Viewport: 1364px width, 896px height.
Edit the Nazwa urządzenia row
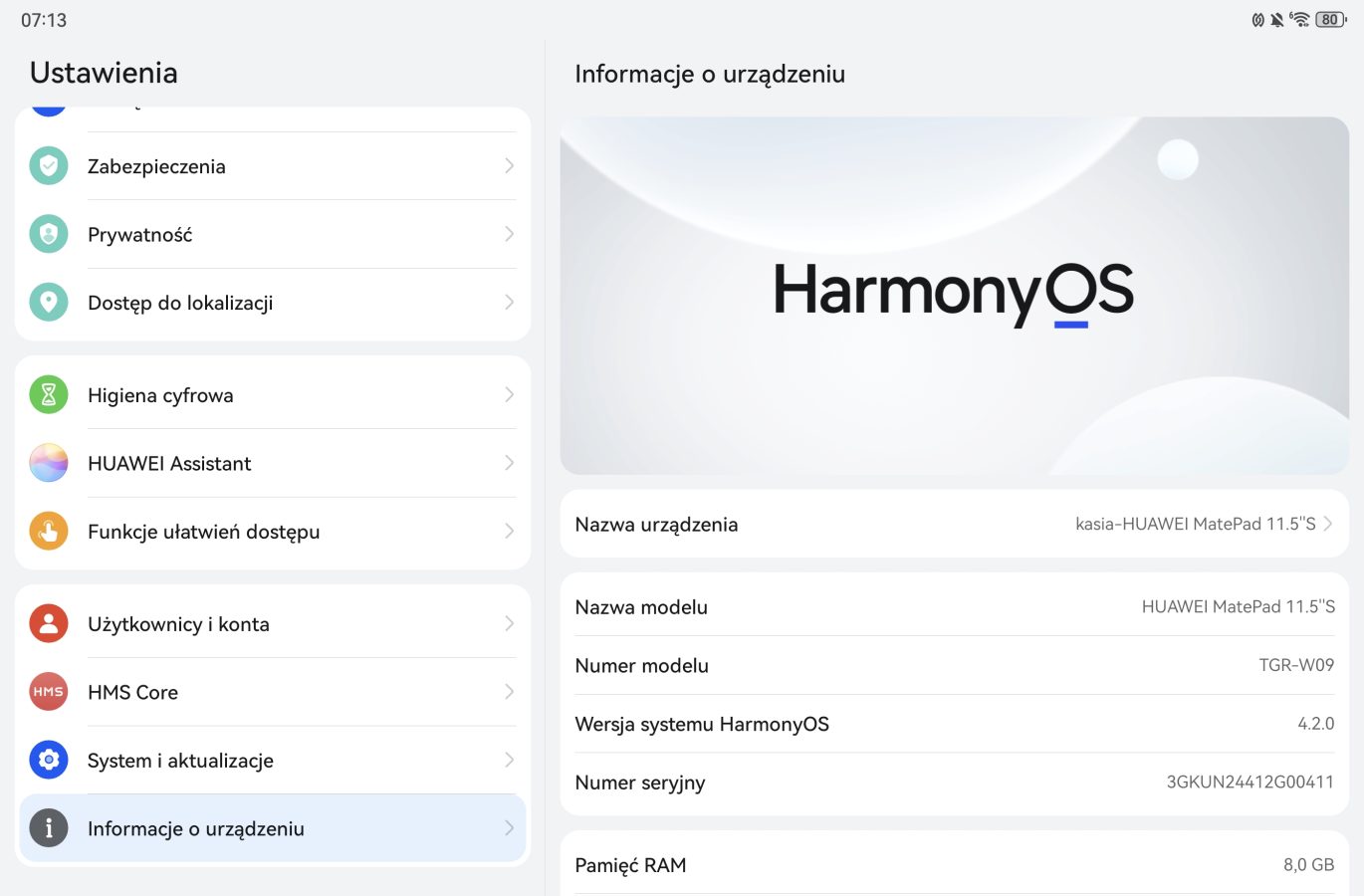[x=955, y=524]
